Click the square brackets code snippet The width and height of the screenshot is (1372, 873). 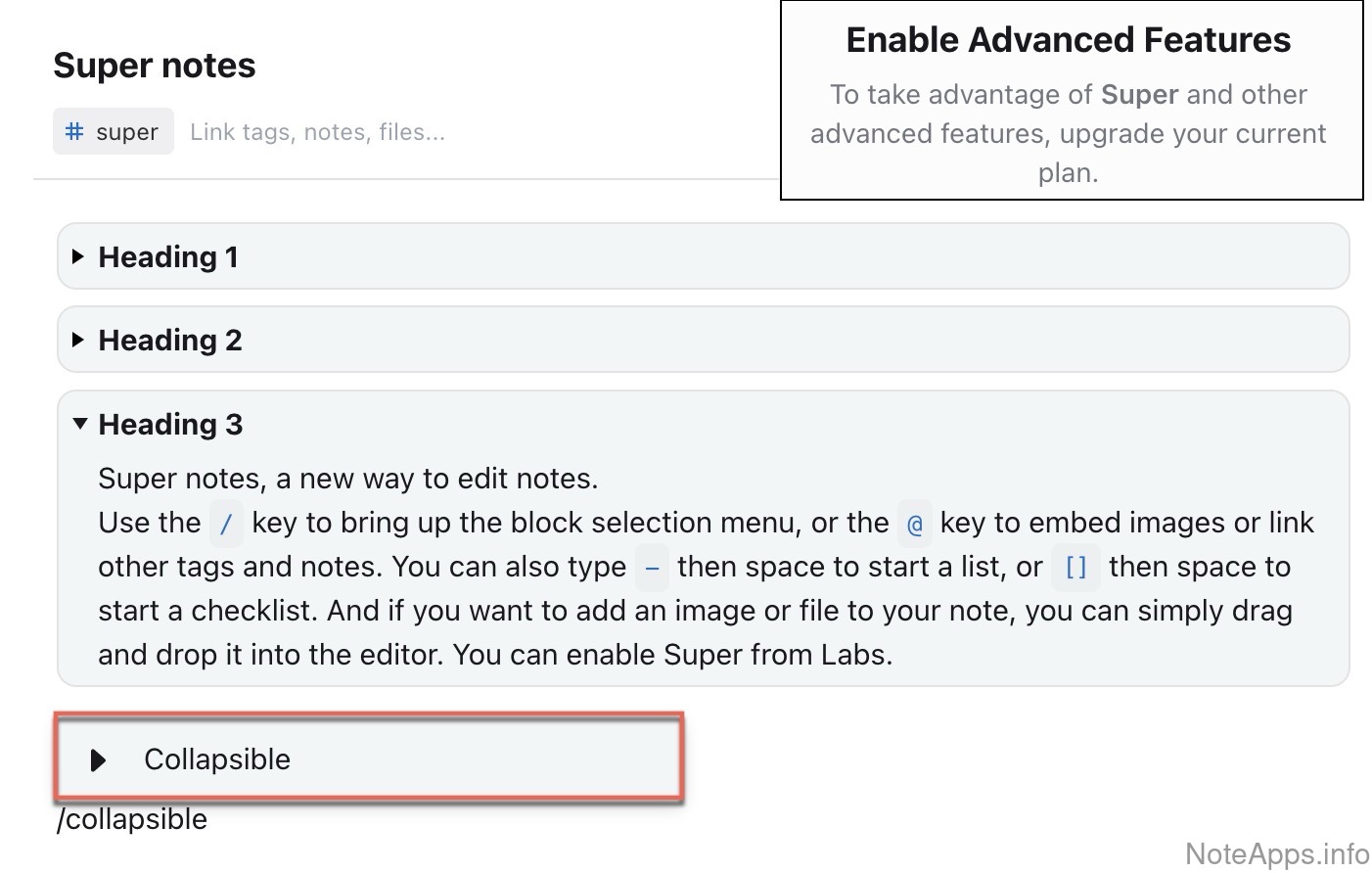(1075, 569)
